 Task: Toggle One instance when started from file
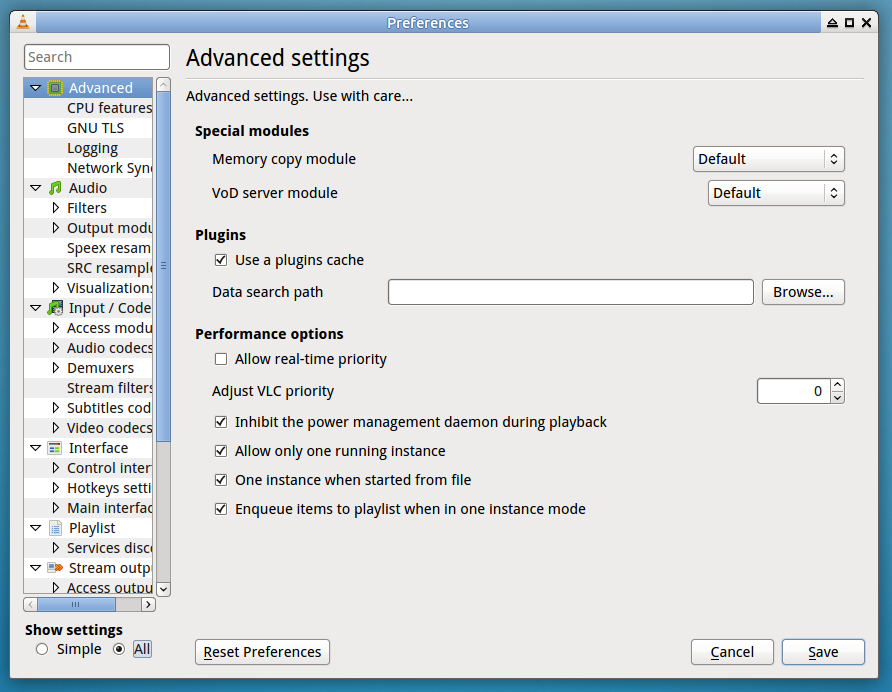point(221,480)
